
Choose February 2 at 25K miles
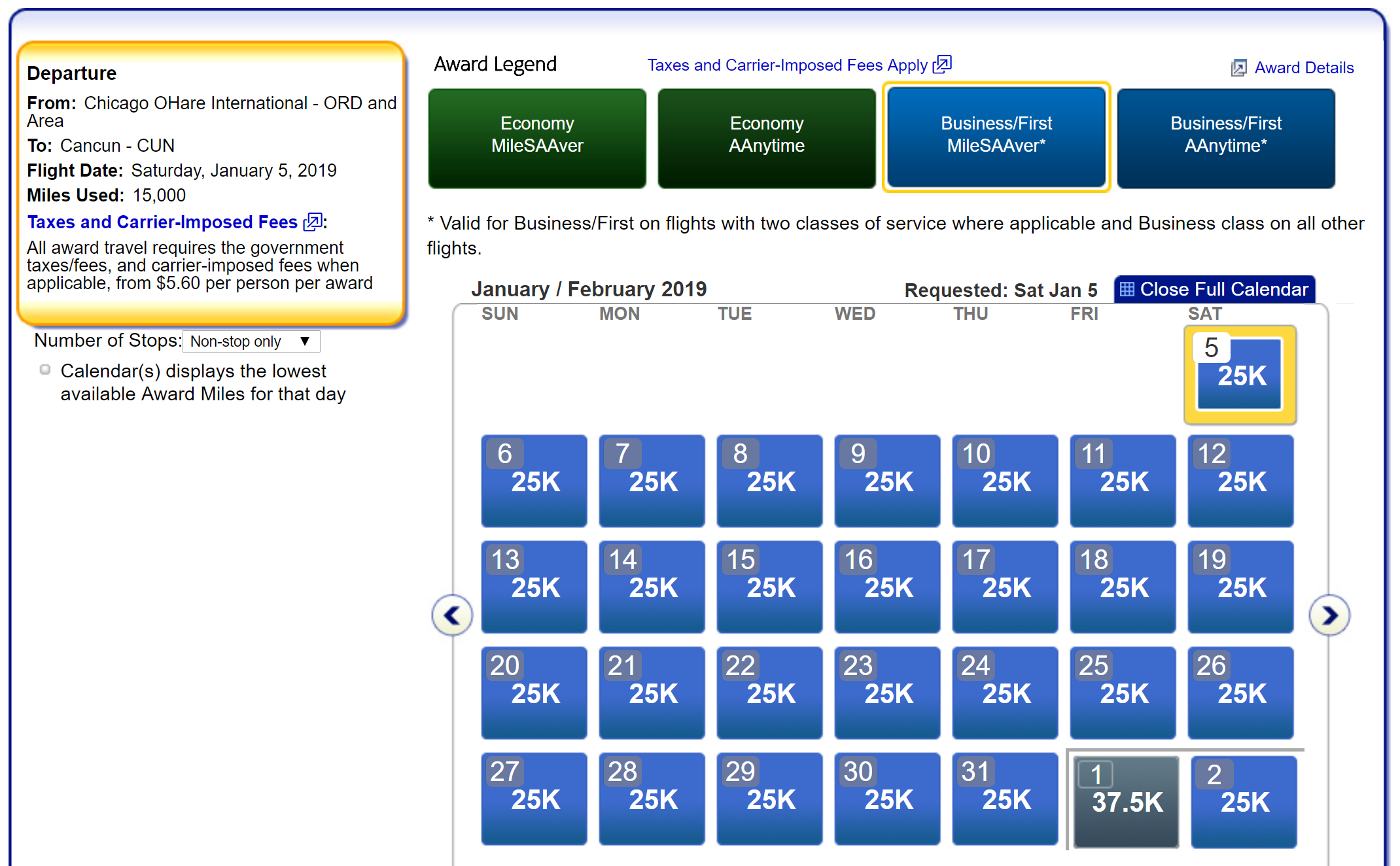click(x=1243, y=801)
